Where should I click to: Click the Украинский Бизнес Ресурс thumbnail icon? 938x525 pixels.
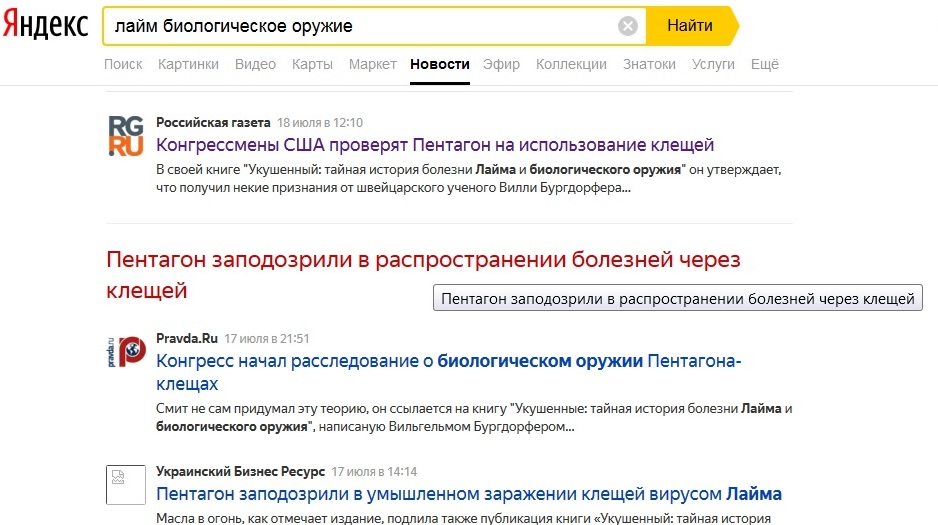point(126,485)
